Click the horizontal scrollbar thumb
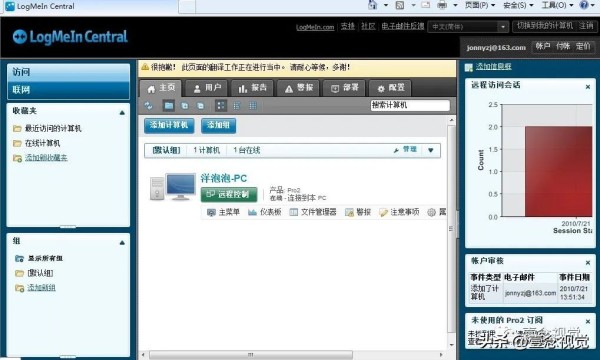600x360 pixels. pos(251,355)
